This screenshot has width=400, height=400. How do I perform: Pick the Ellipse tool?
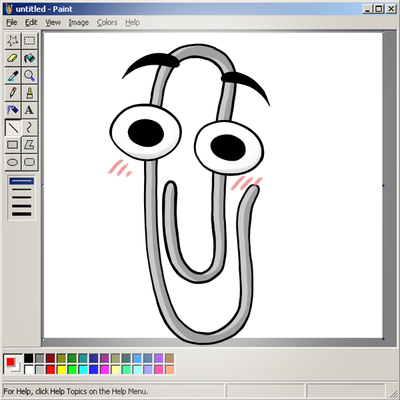coord(13,162)
